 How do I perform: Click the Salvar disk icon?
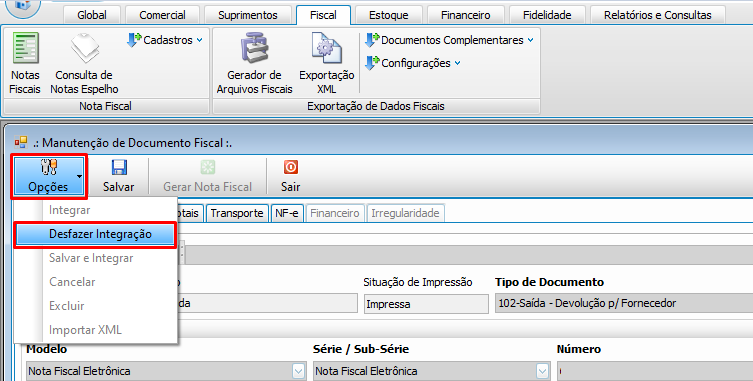tap(119, 167)
